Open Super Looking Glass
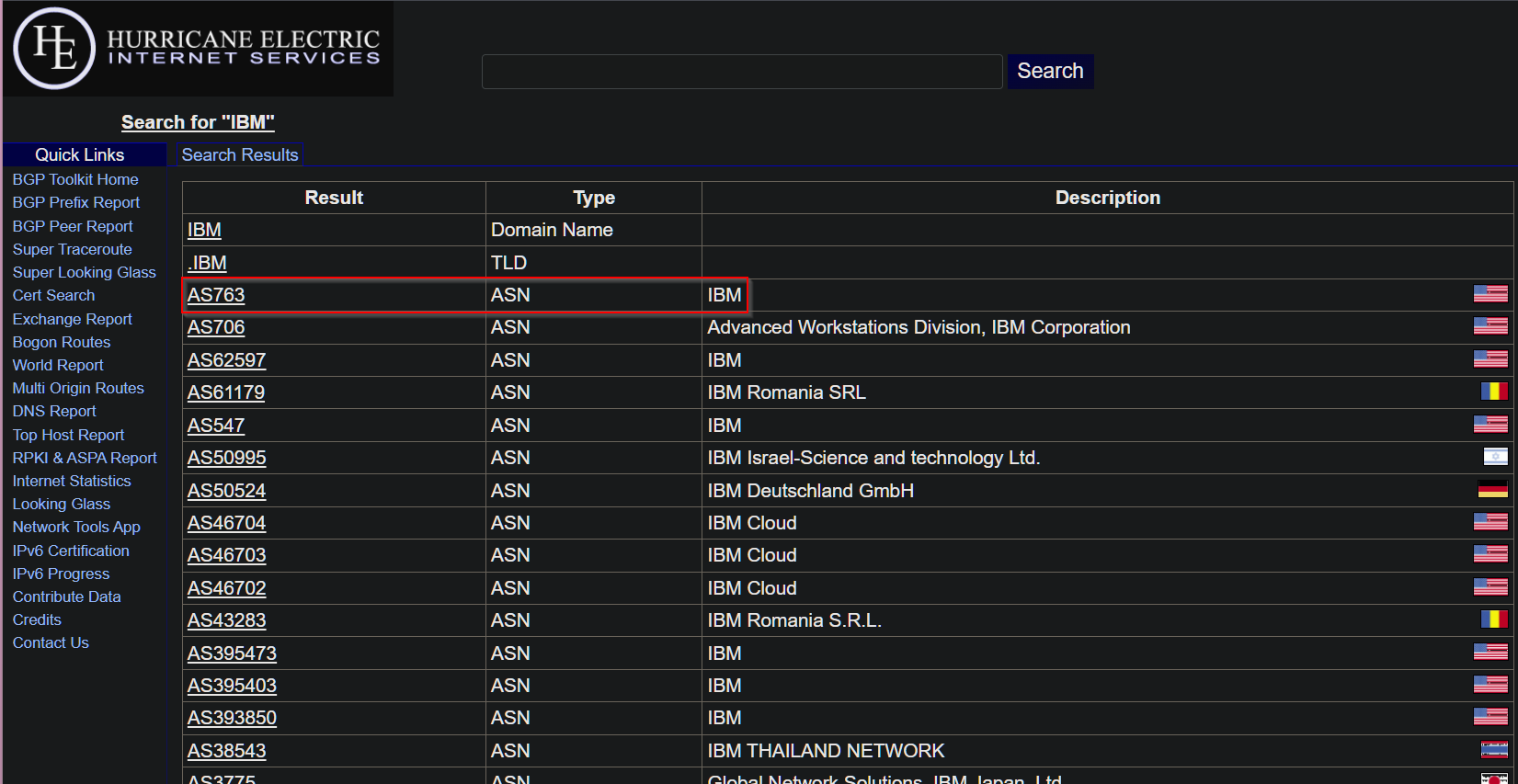1518x784 pixels. point(85,272)
